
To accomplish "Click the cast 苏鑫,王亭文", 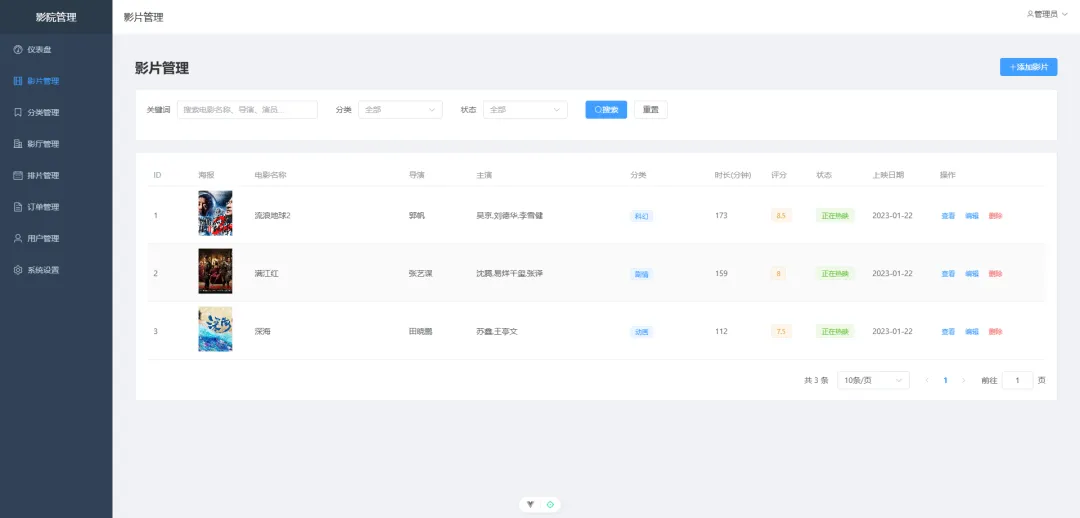I will tap(497, 331).
